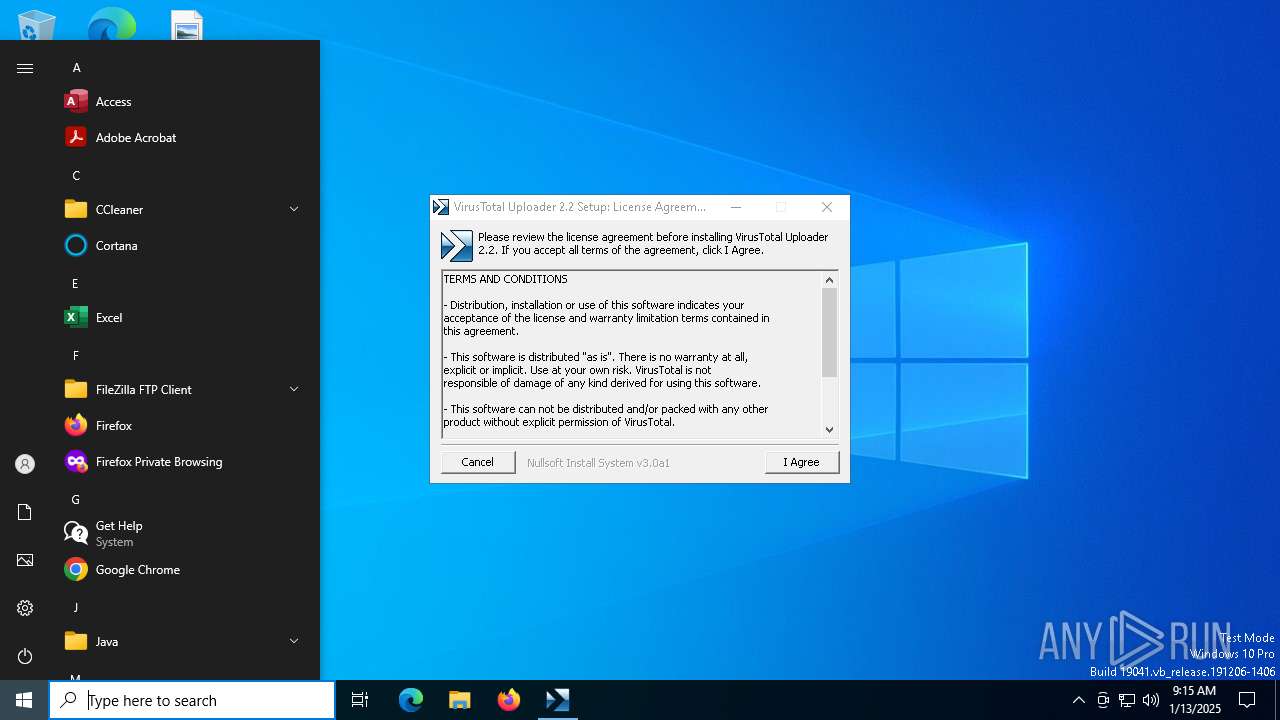Open Settings gear in Start sidebar
This screenshot has height=720, width=1280.
point(25,608)
